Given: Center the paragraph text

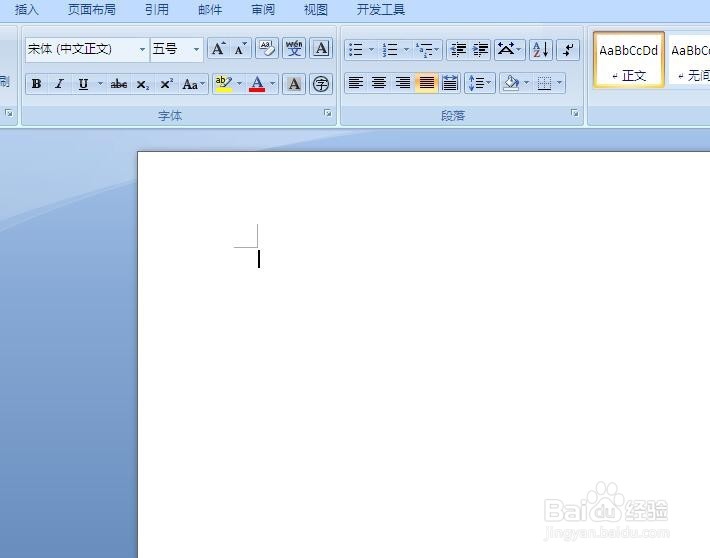Looking at the screenshot, I should click(379, 83).
